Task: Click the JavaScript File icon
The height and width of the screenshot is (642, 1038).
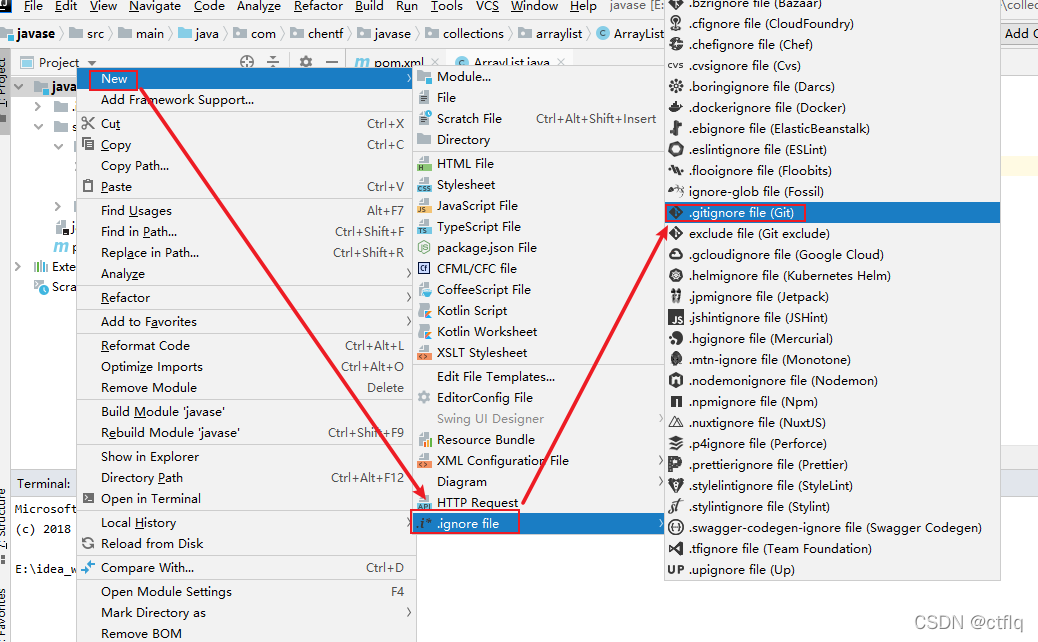Action: point(424,206)
